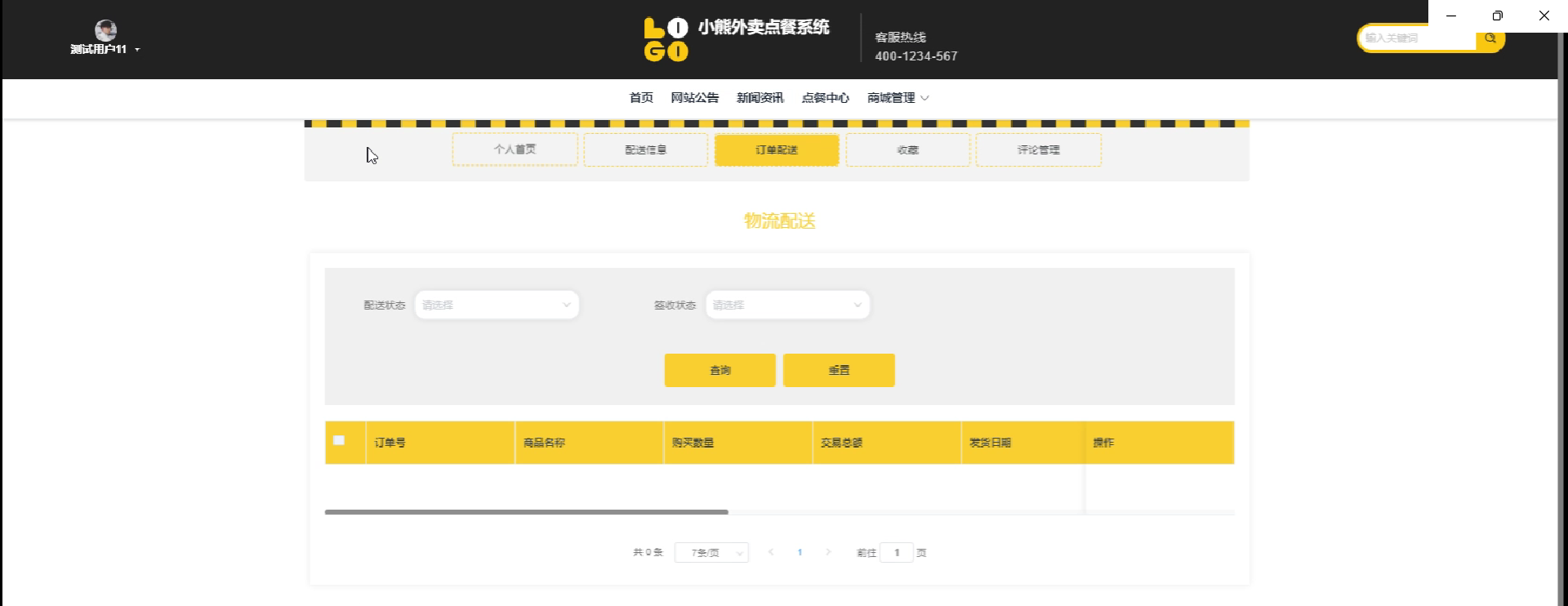Click the 重置 reset button
This screenshot has width=1568, height=606.
839,370
